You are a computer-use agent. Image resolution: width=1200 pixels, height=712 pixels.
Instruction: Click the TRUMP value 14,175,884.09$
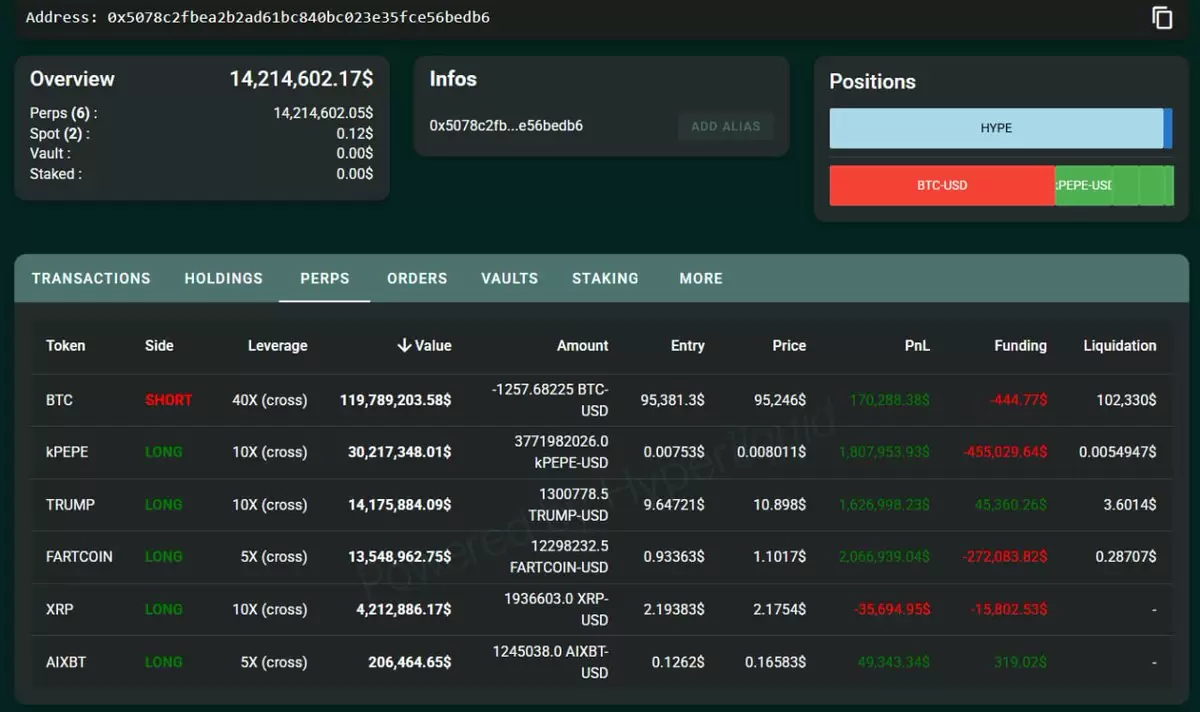click(x=399, y=505)
